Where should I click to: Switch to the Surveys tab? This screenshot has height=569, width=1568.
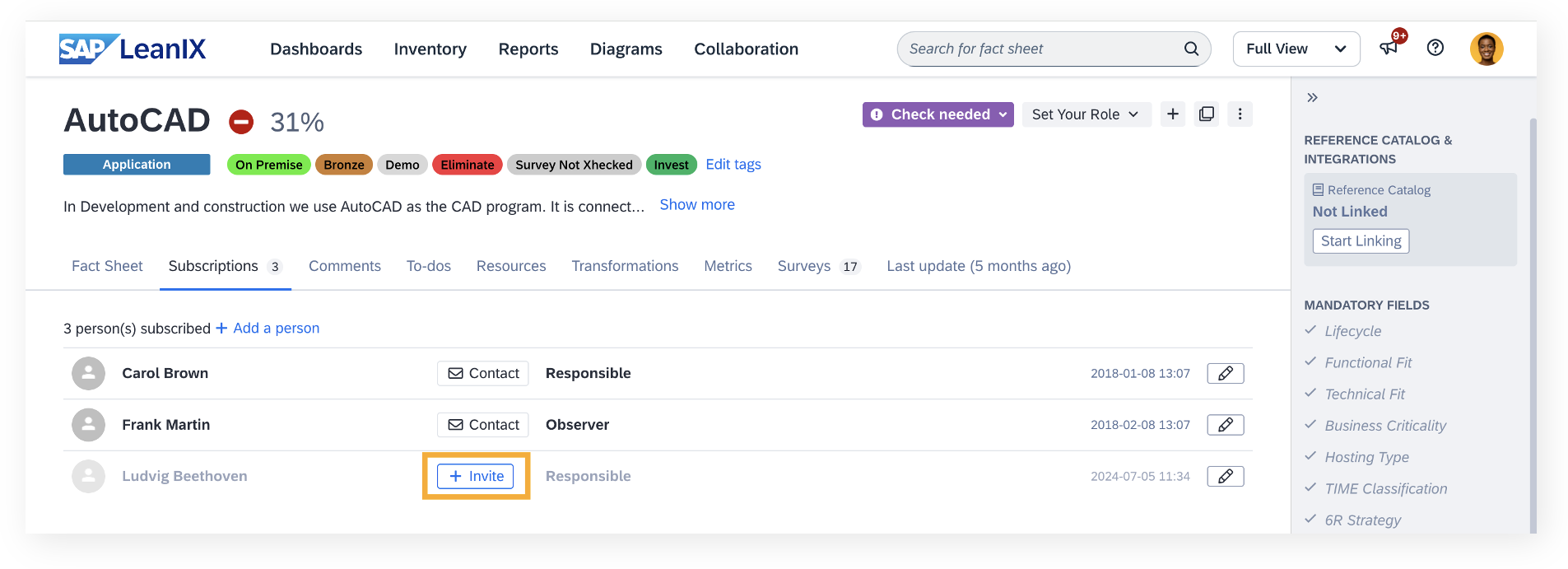coord(819,266)
